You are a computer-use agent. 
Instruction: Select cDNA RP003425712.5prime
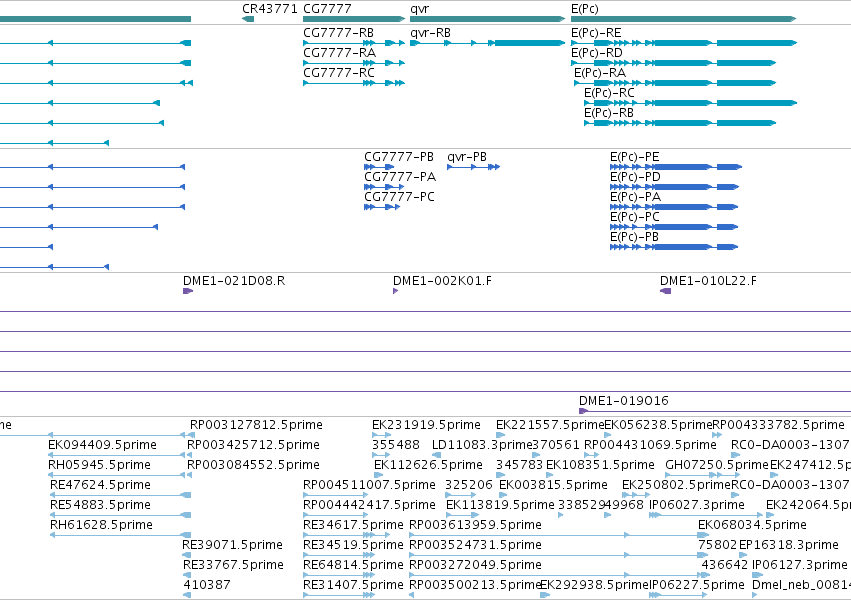click(189, 455)
